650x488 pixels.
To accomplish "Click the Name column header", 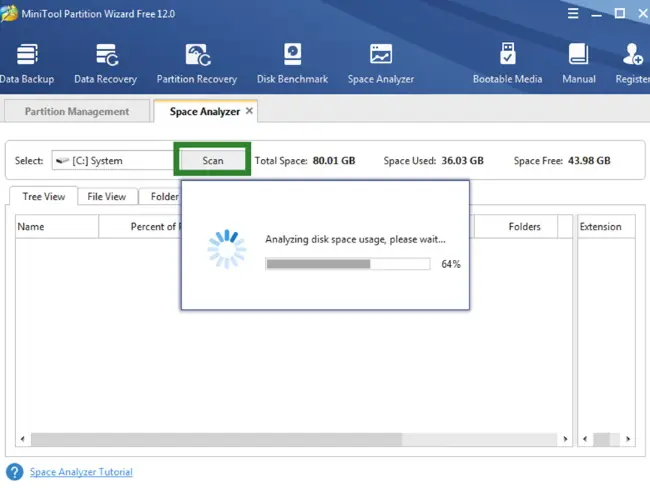I will (57, 226).
